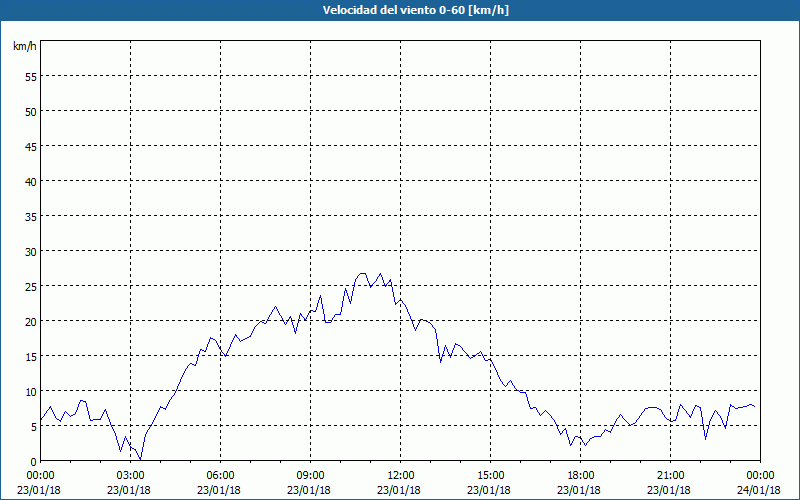Click the 15:00 time label on the x-axis
800x500 pixels.
(490, 475)
